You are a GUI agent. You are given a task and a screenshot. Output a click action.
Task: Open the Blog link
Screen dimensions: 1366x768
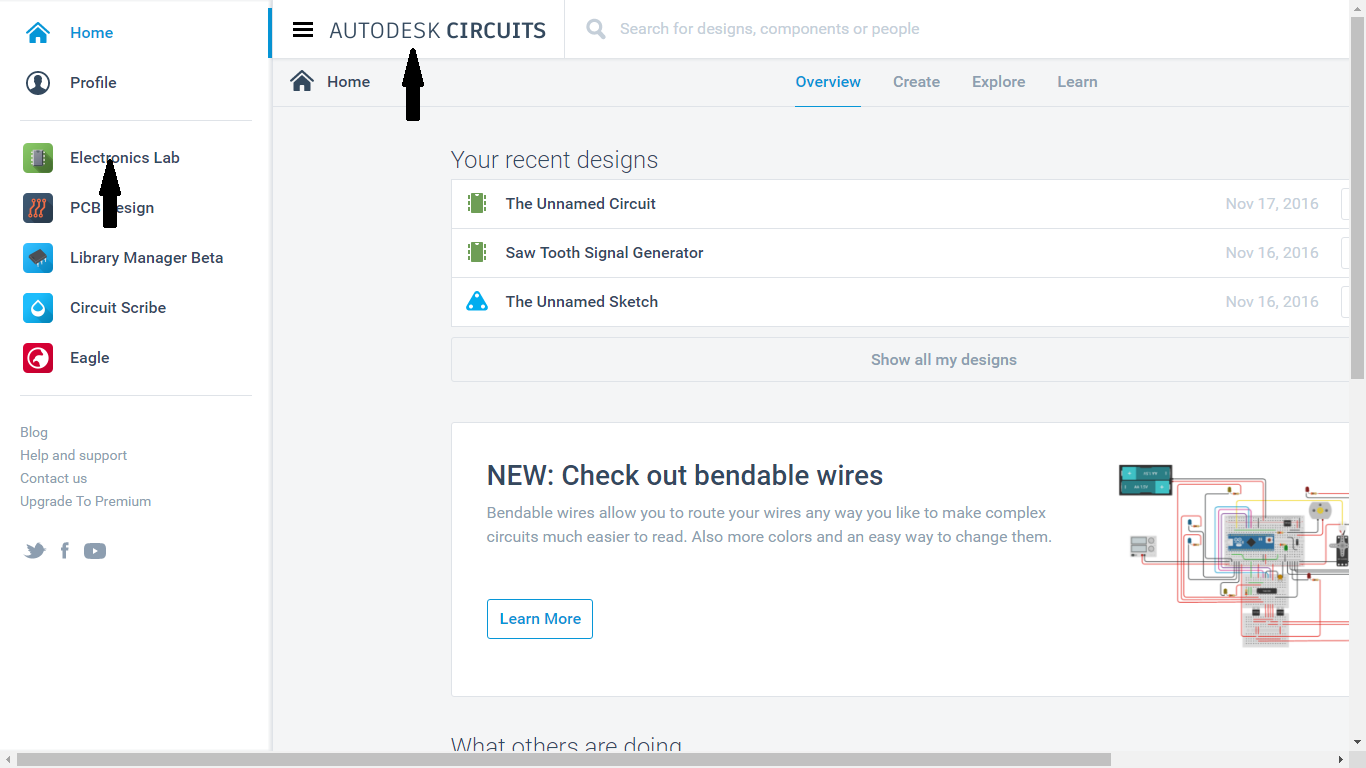34,432
